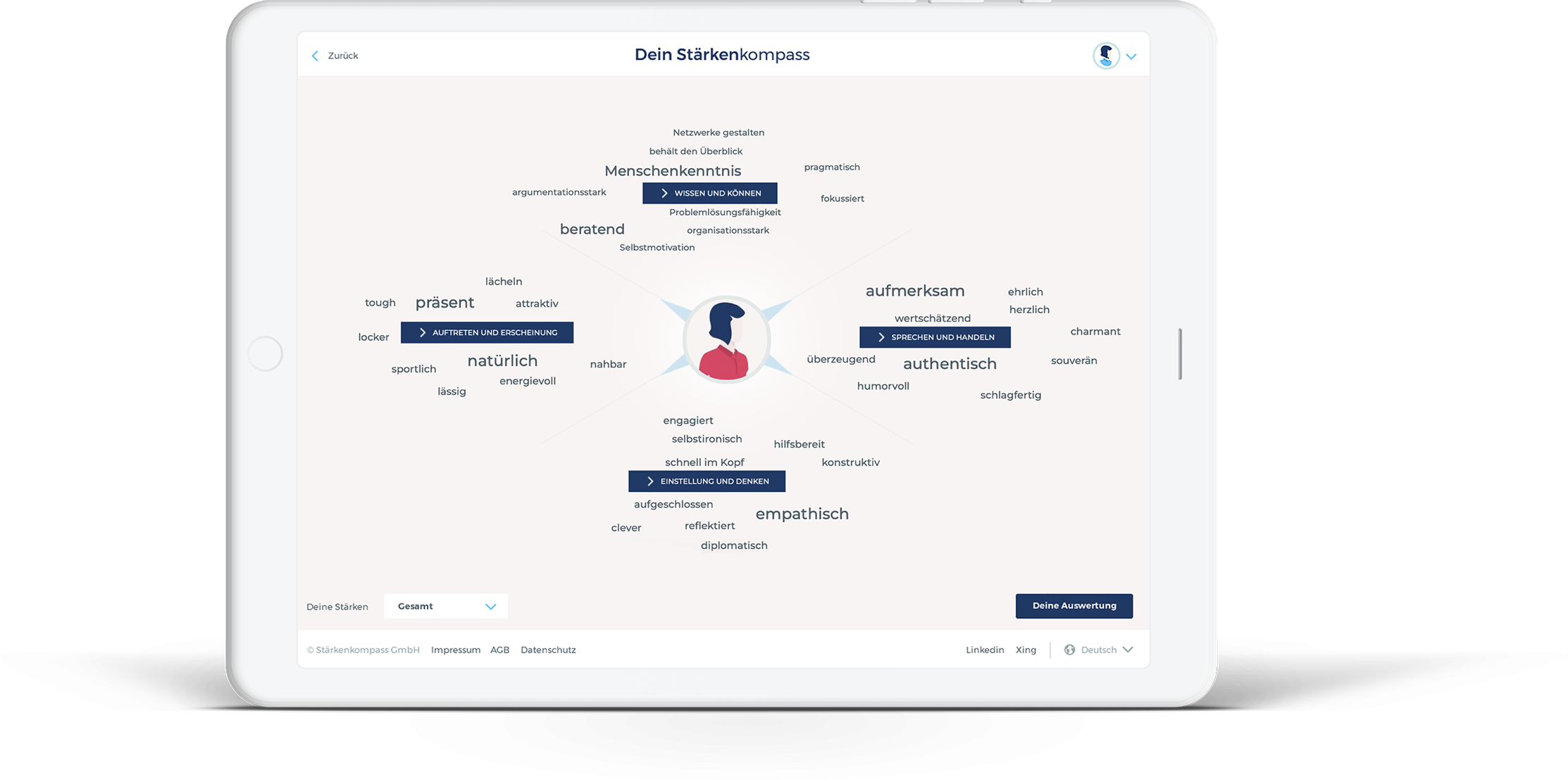
Task: Open the Impressum link
Action: click(455, 650)
